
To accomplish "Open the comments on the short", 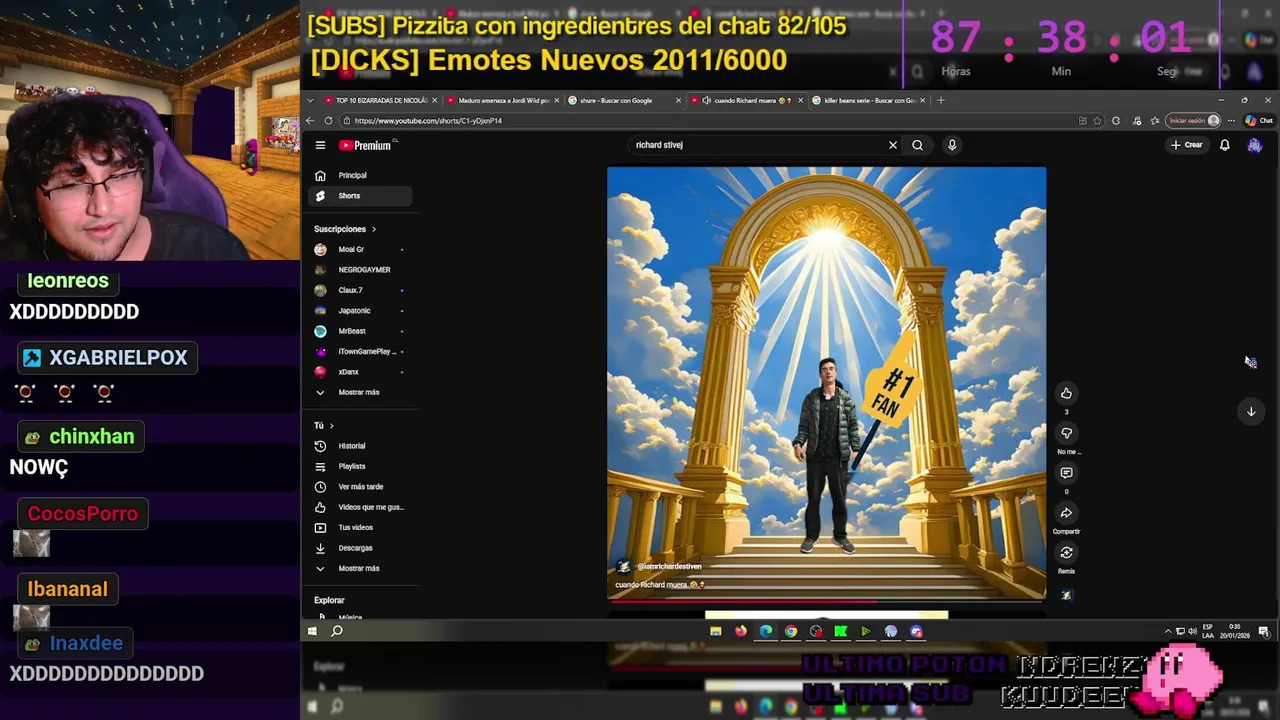I will (1066, 473).
